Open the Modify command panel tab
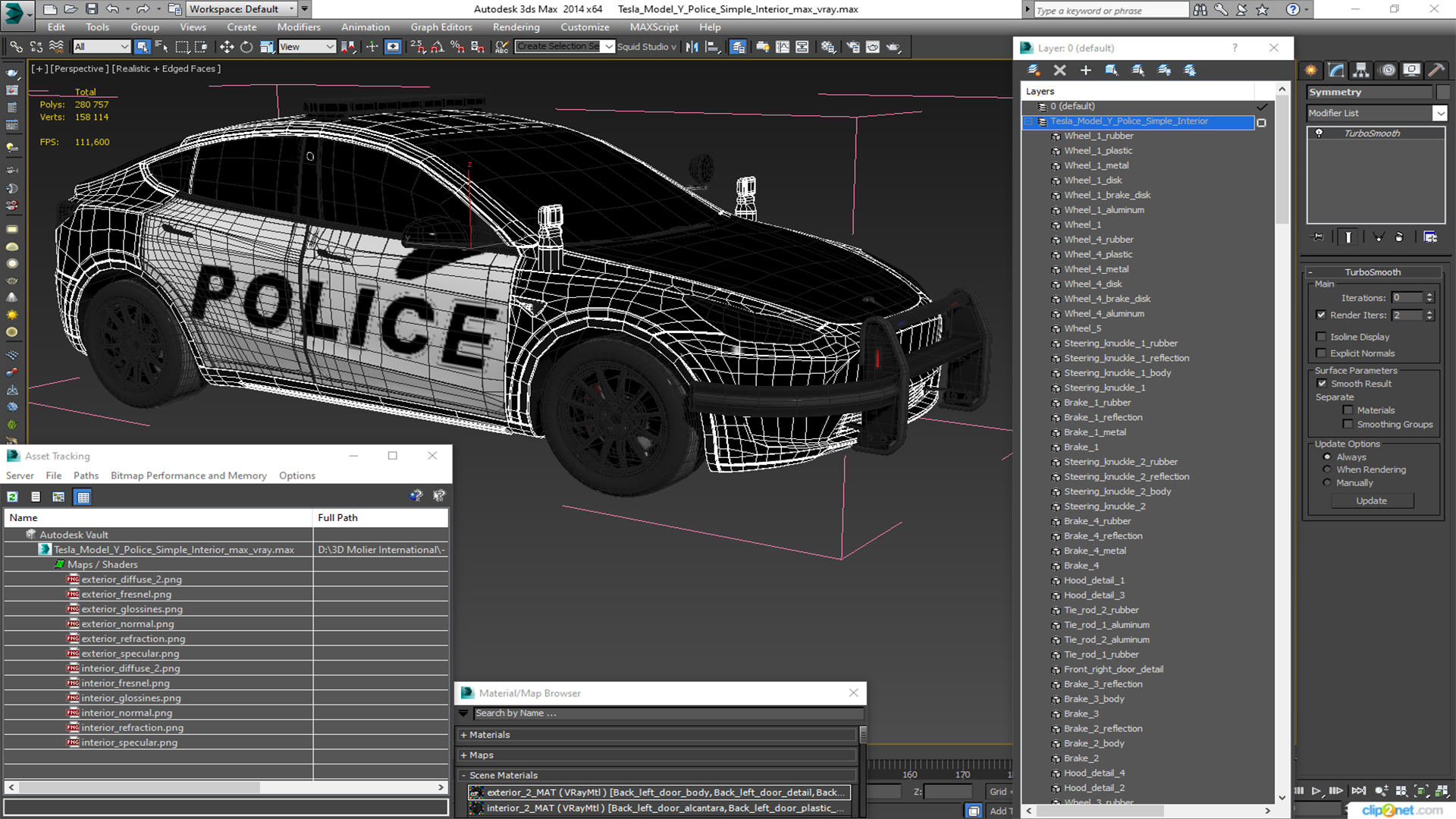 (1336, 70)
